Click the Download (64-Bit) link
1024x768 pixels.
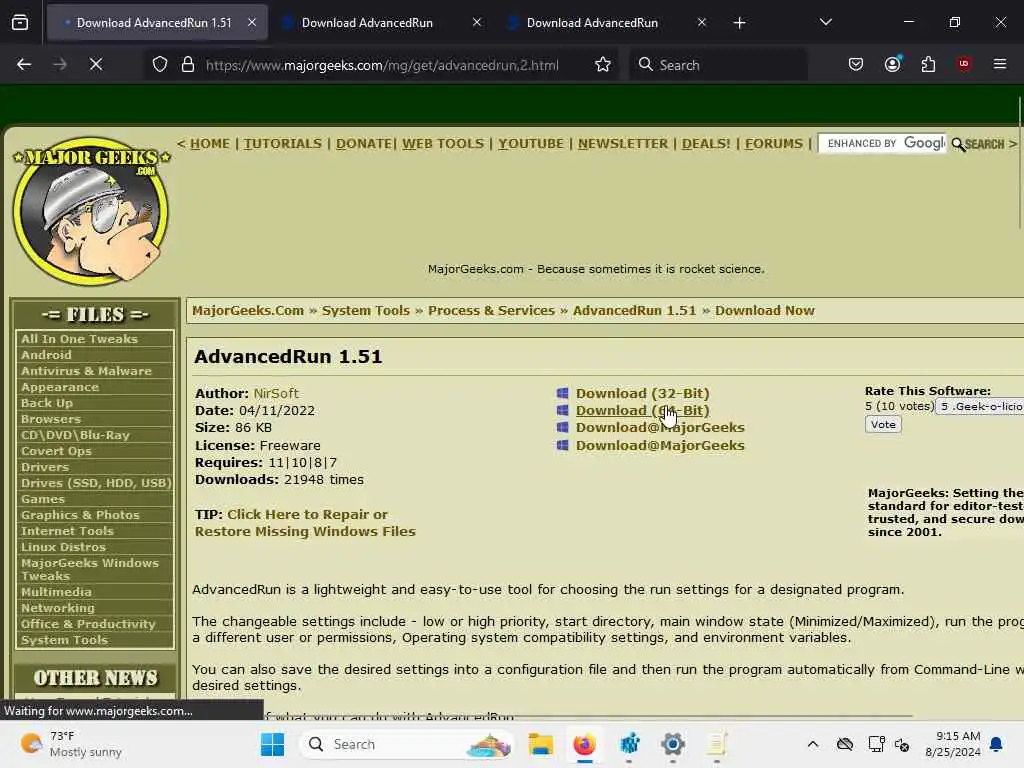pos(643,410)
